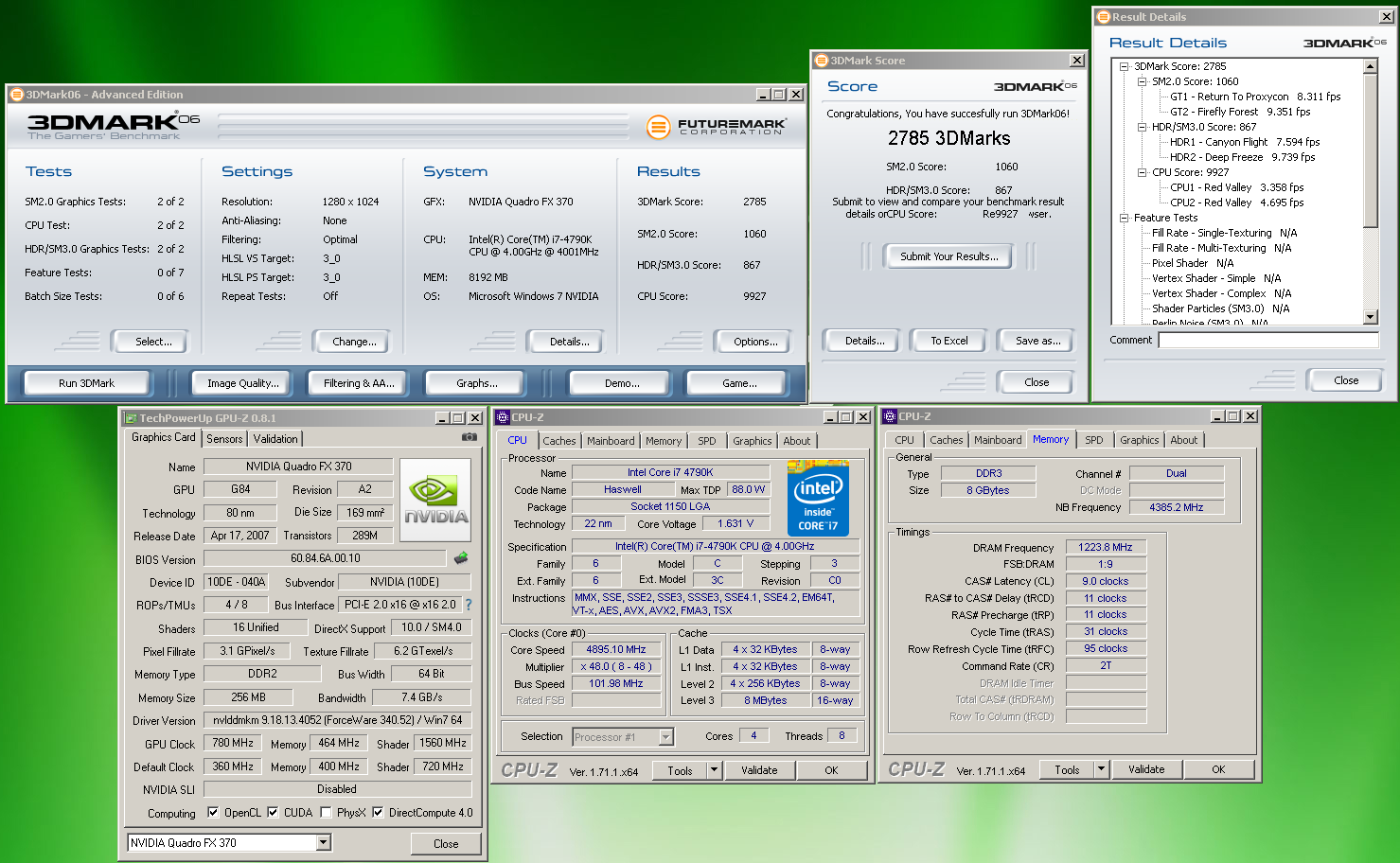
Task: Click Close in the 3DMark Score window
Action: pyautogui.click(x=1037, y=382)
